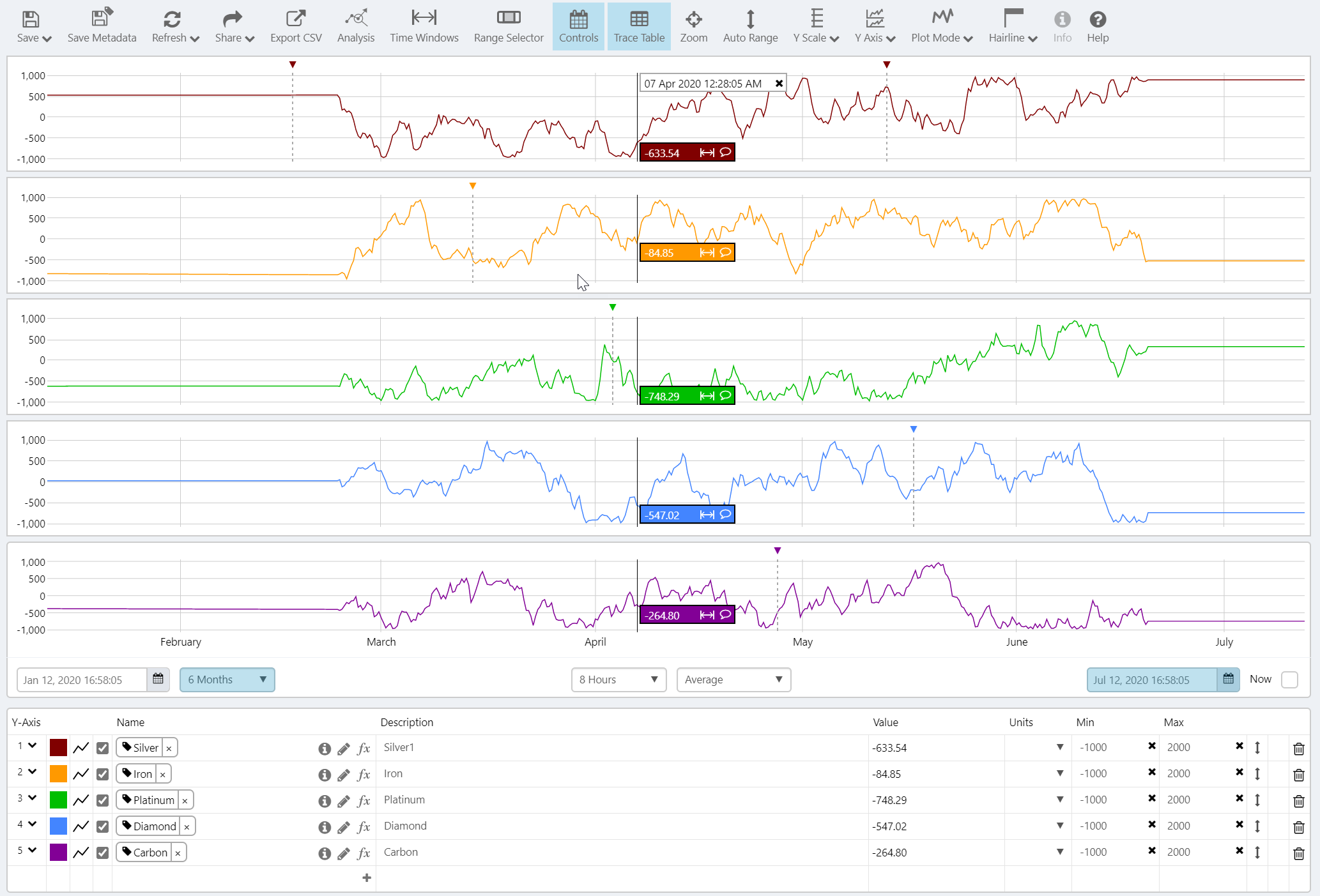Click the Time Windows icon

(x=424, y=26)
